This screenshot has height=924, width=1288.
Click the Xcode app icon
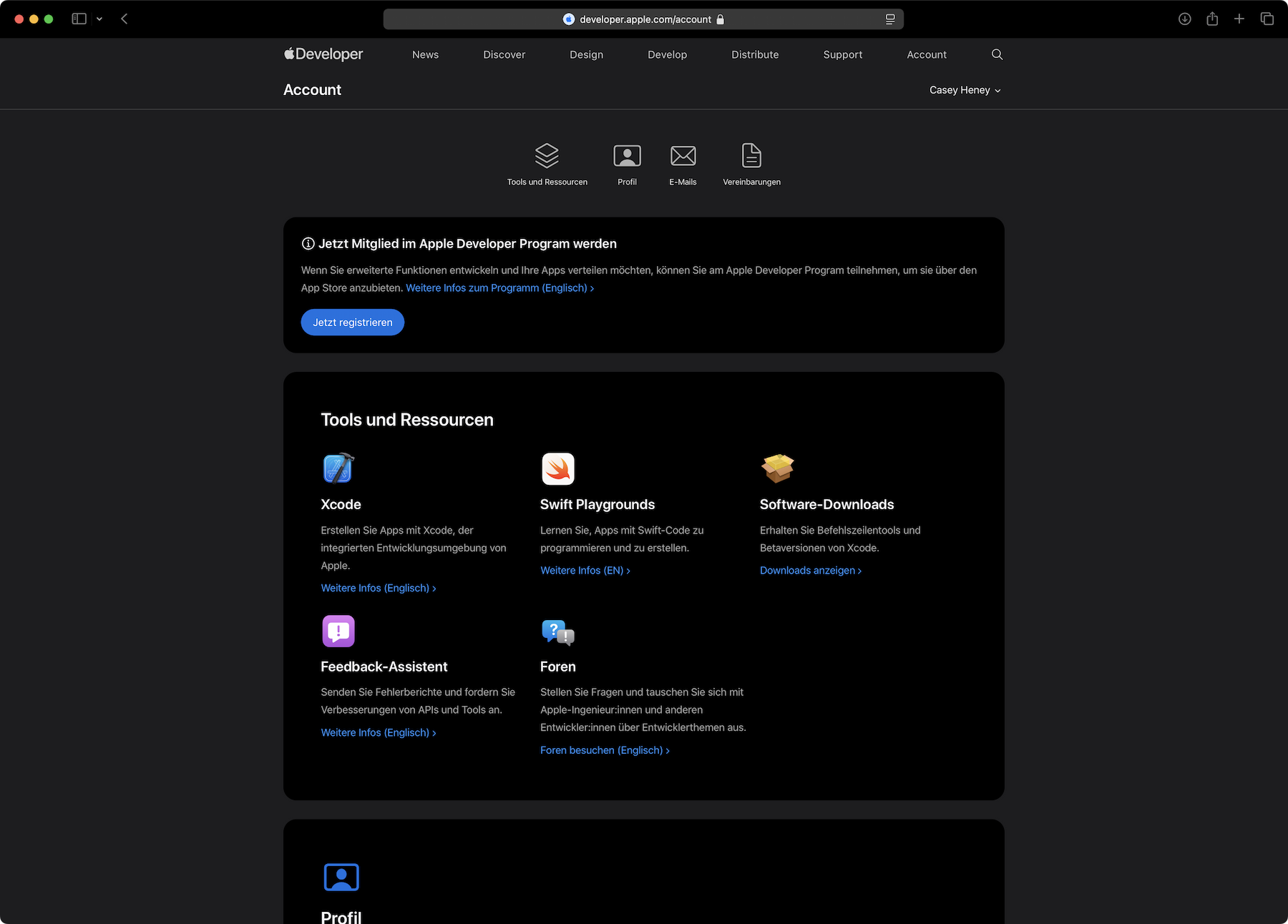(338, 468)
